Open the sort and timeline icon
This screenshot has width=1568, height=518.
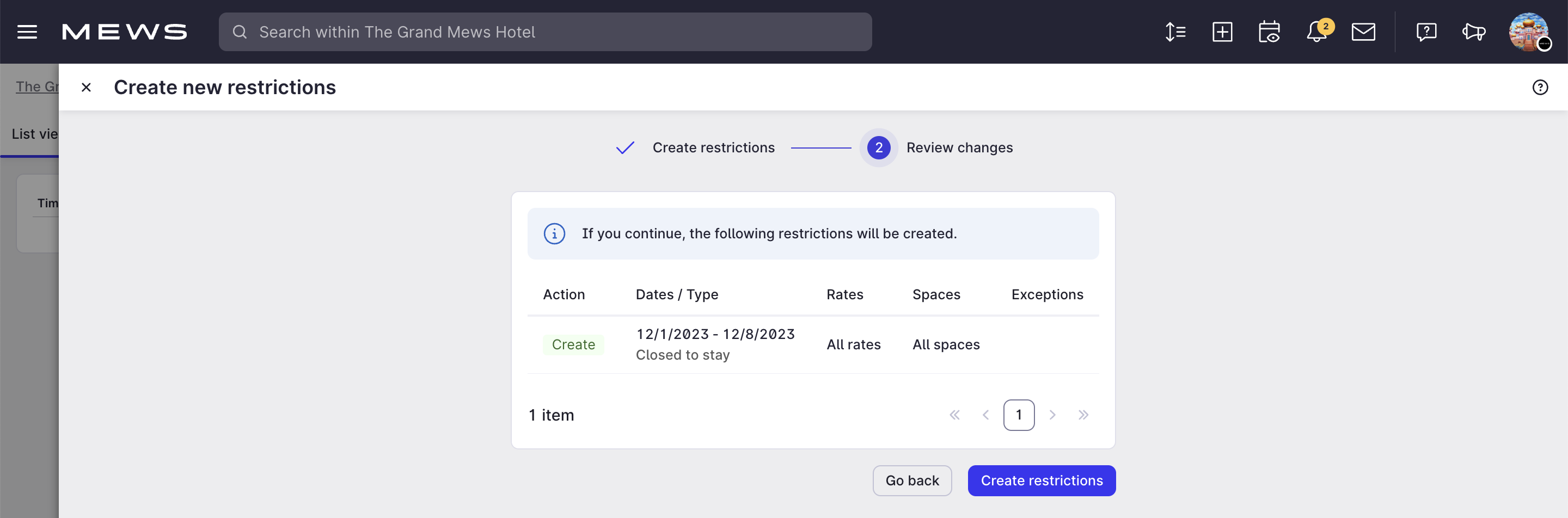1175,32
